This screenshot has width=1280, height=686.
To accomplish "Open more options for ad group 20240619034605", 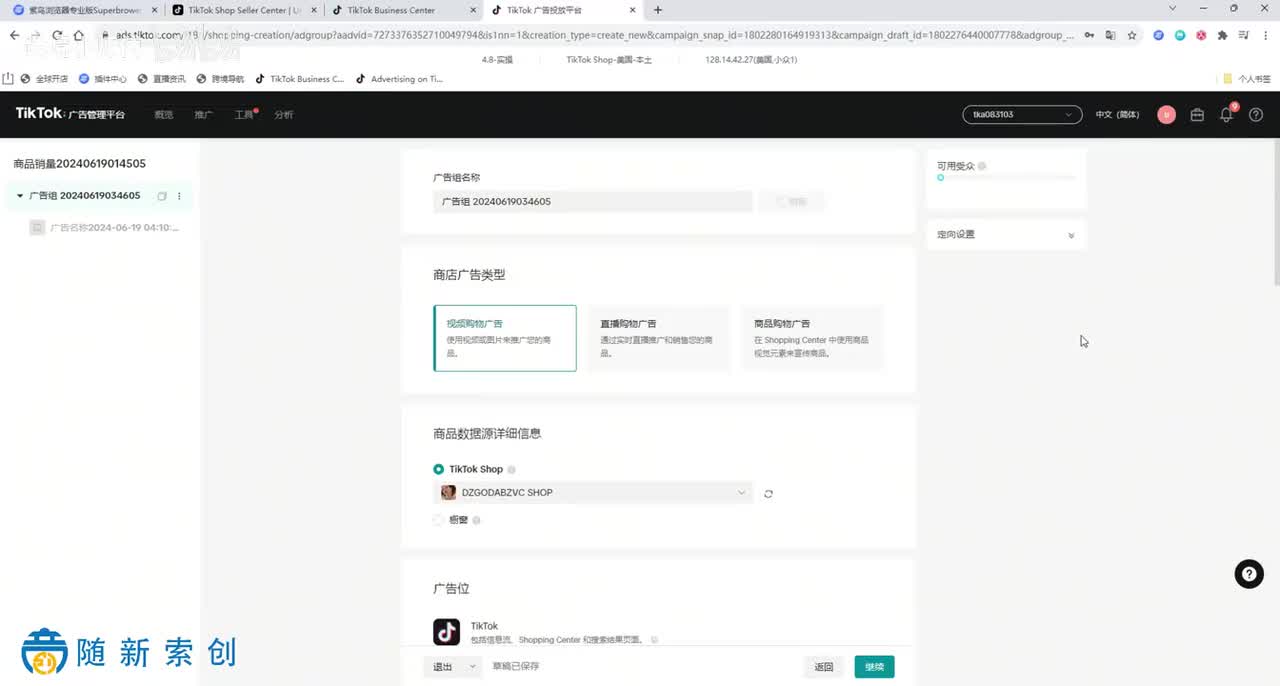I will pyautogui.click(x=179, y=196).
